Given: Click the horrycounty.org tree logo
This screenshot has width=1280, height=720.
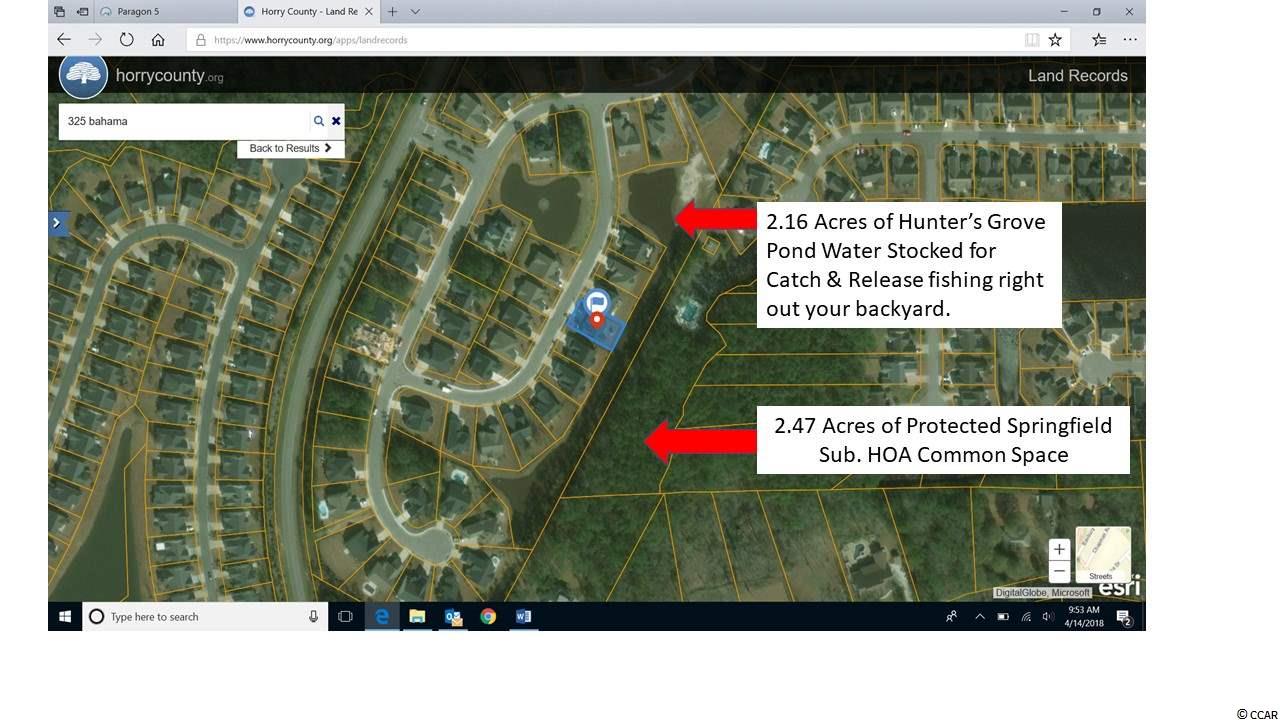Looking at the screenshot, I should 83,75.
